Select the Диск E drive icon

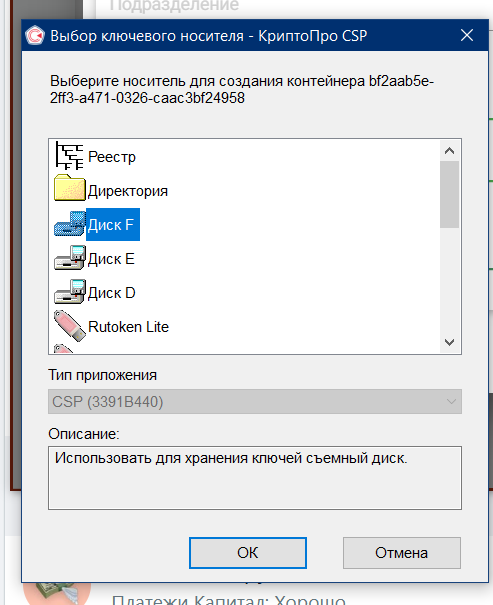69,258
